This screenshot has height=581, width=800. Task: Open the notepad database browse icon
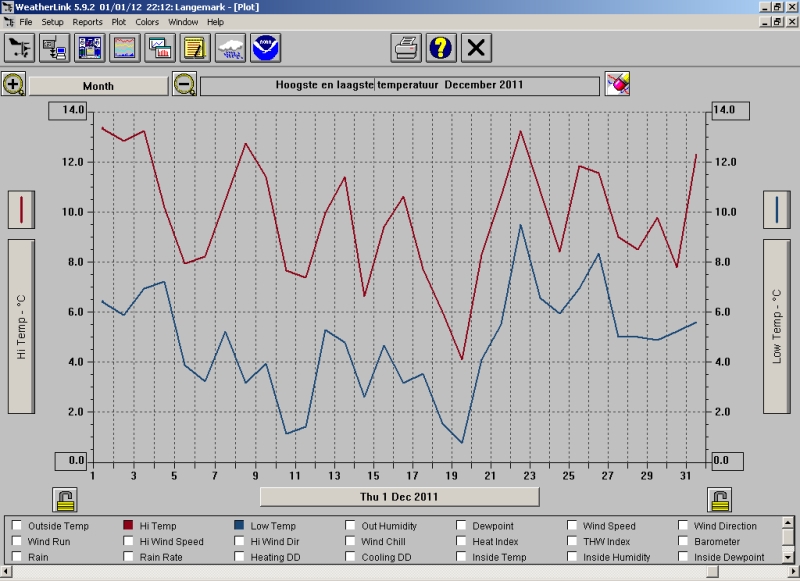[x=195, y=48]
